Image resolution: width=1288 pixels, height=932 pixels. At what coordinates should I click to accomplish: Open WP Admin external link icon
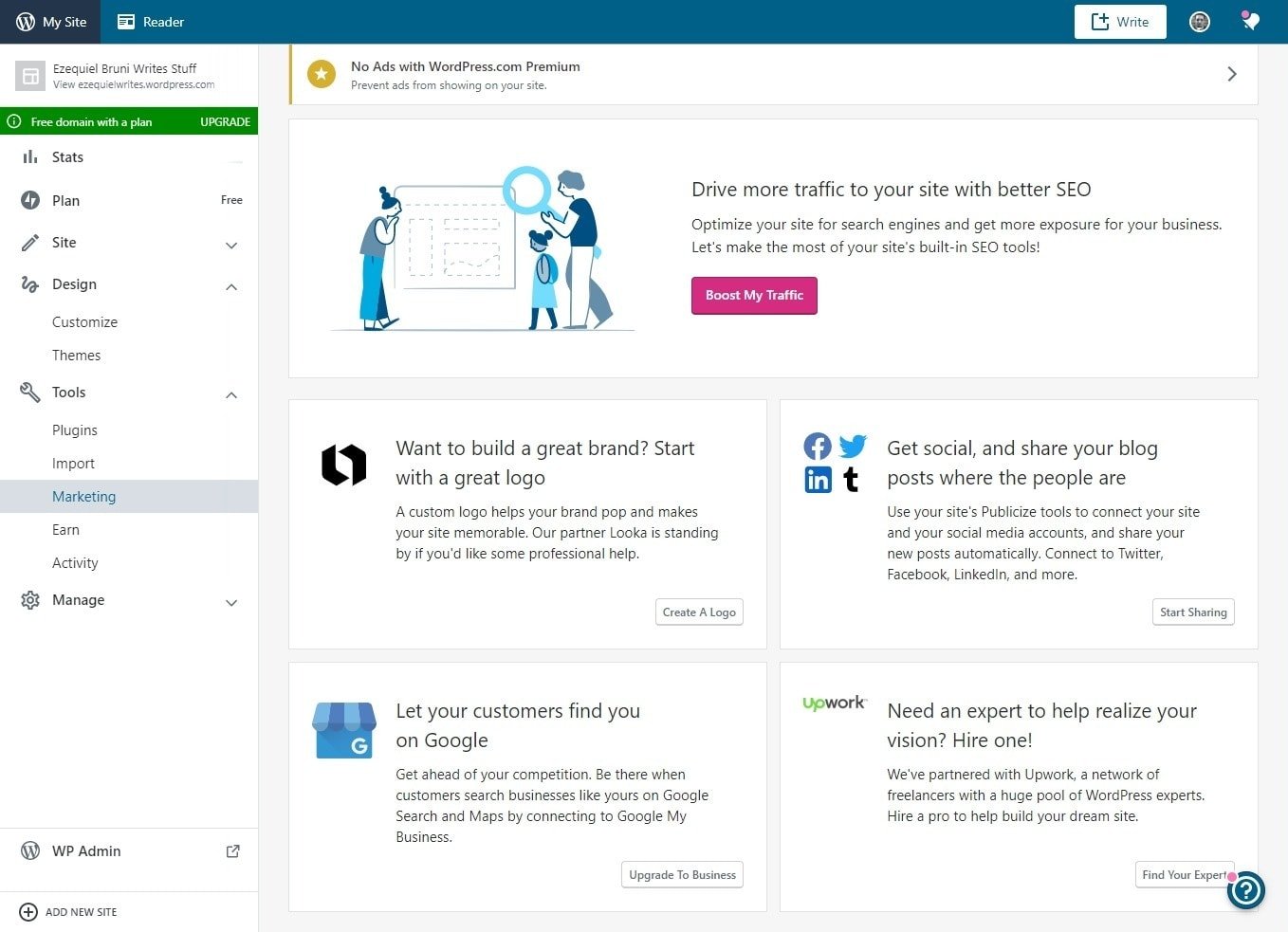[232, 851]
